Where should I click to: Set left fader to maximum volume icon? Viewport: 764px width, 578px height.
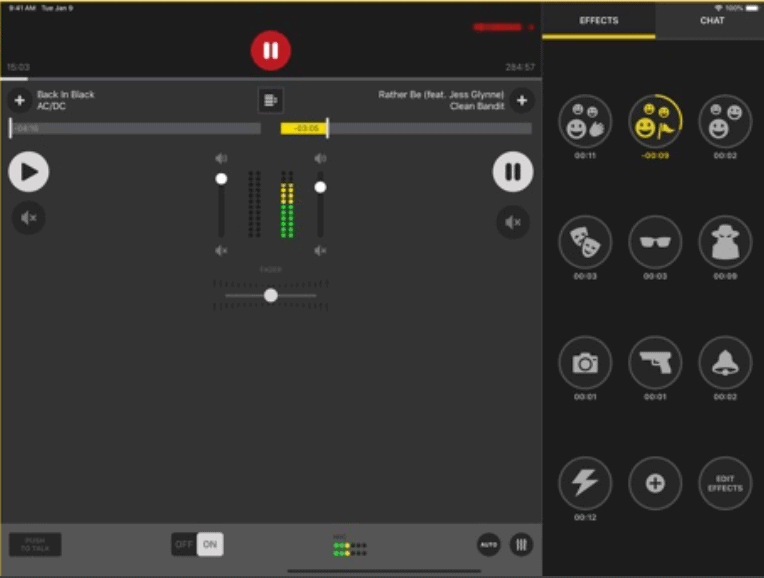221,158
